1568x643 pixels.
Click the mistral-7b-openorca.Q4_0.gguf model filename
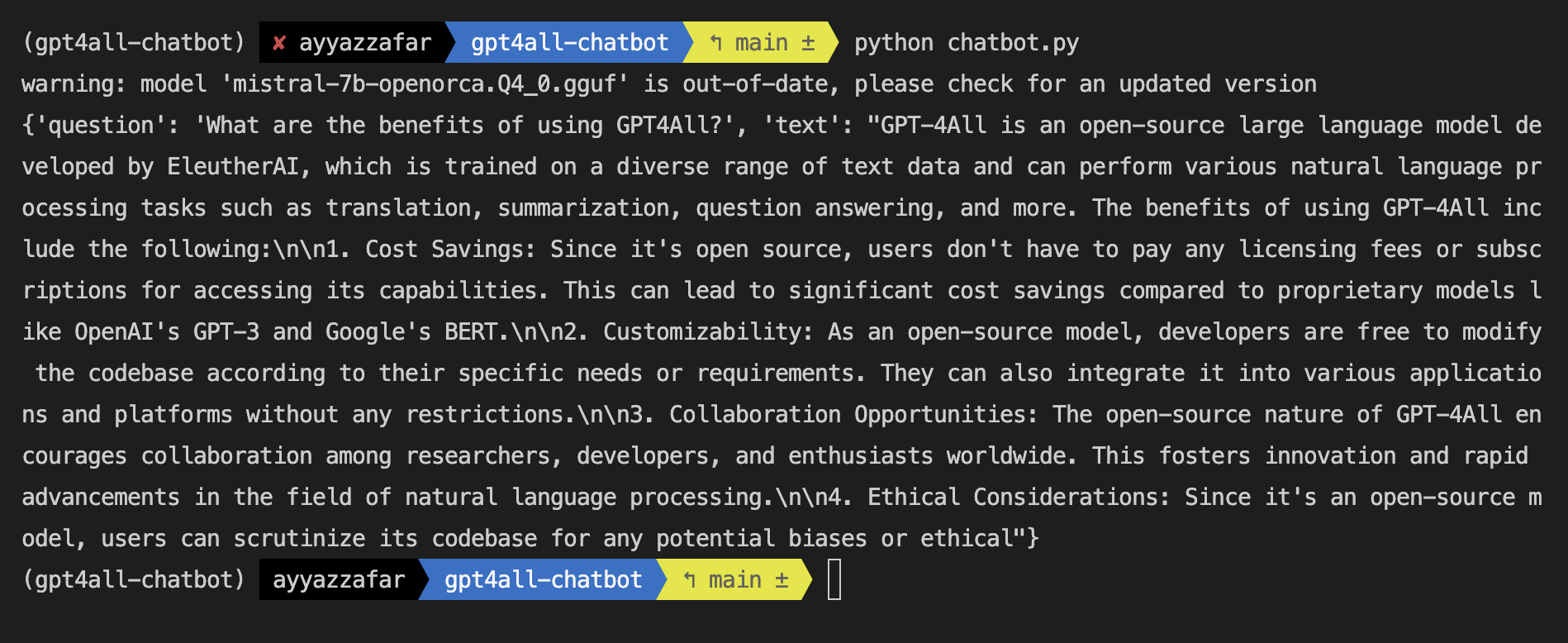click(425, 84)
